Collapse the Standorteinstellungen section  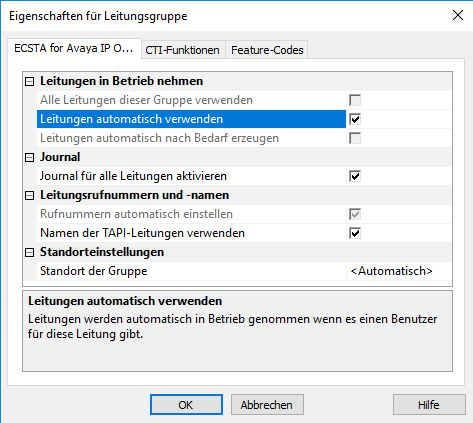(30, 252)
